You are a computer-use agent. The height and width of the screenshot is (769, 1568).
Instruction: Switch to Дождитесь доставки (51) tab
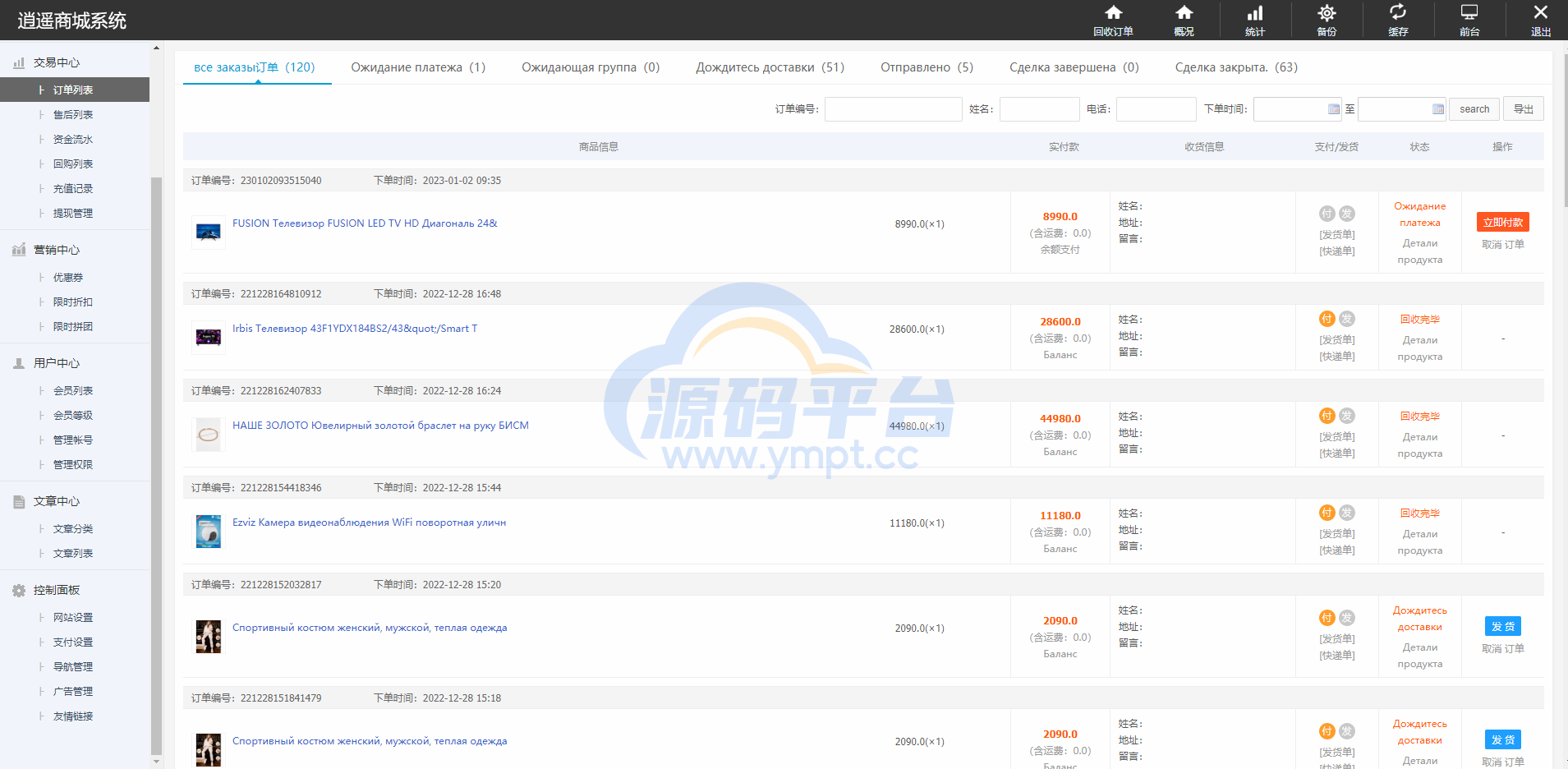[770, 67]
